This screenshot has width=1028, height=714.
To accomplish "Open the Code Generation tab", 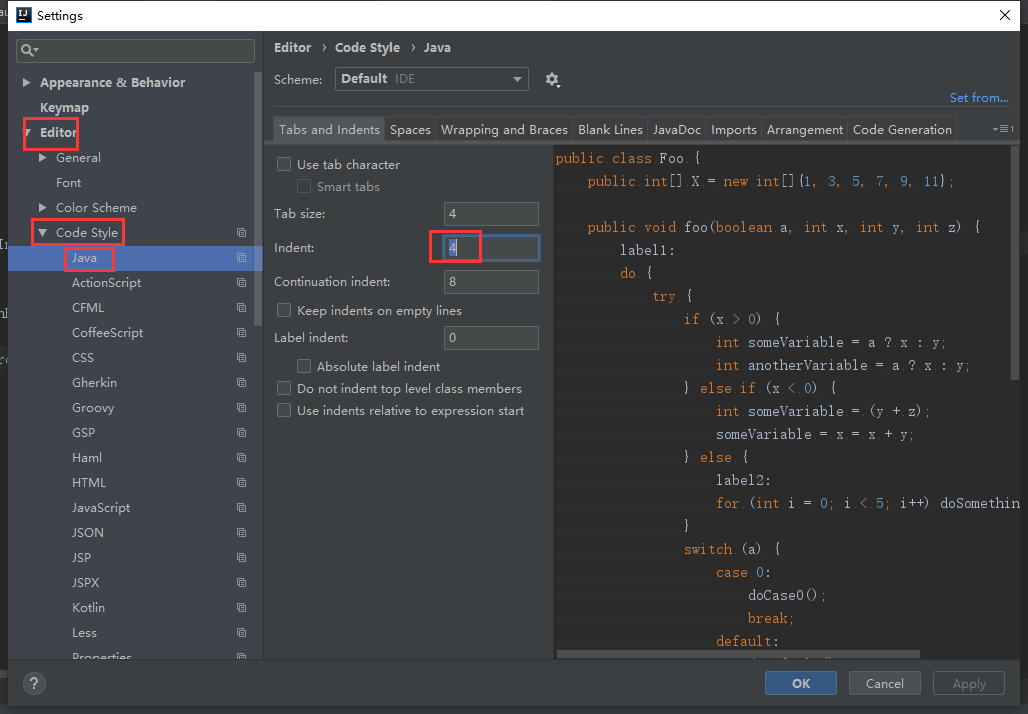I will point(902,130).
